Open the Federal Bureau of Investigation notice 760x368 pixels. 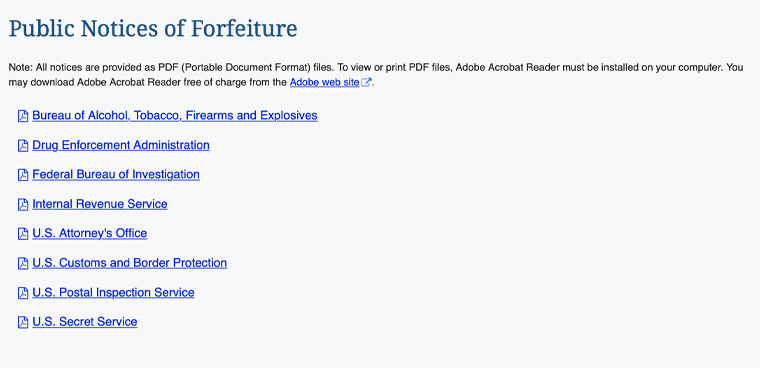(x=116, y=174)
